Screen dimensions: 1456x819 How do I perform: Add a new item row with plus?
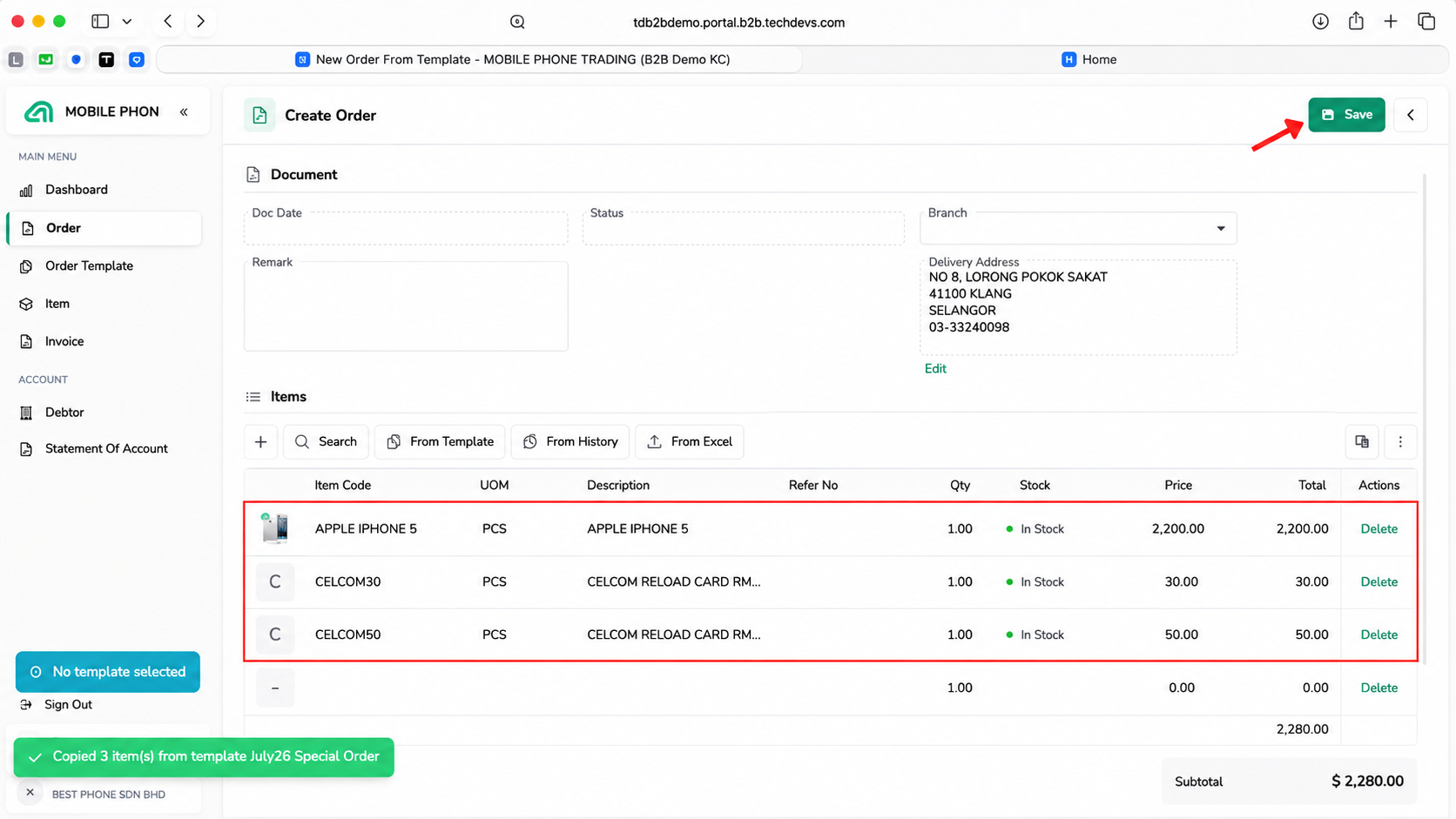(x=260, y=442)
